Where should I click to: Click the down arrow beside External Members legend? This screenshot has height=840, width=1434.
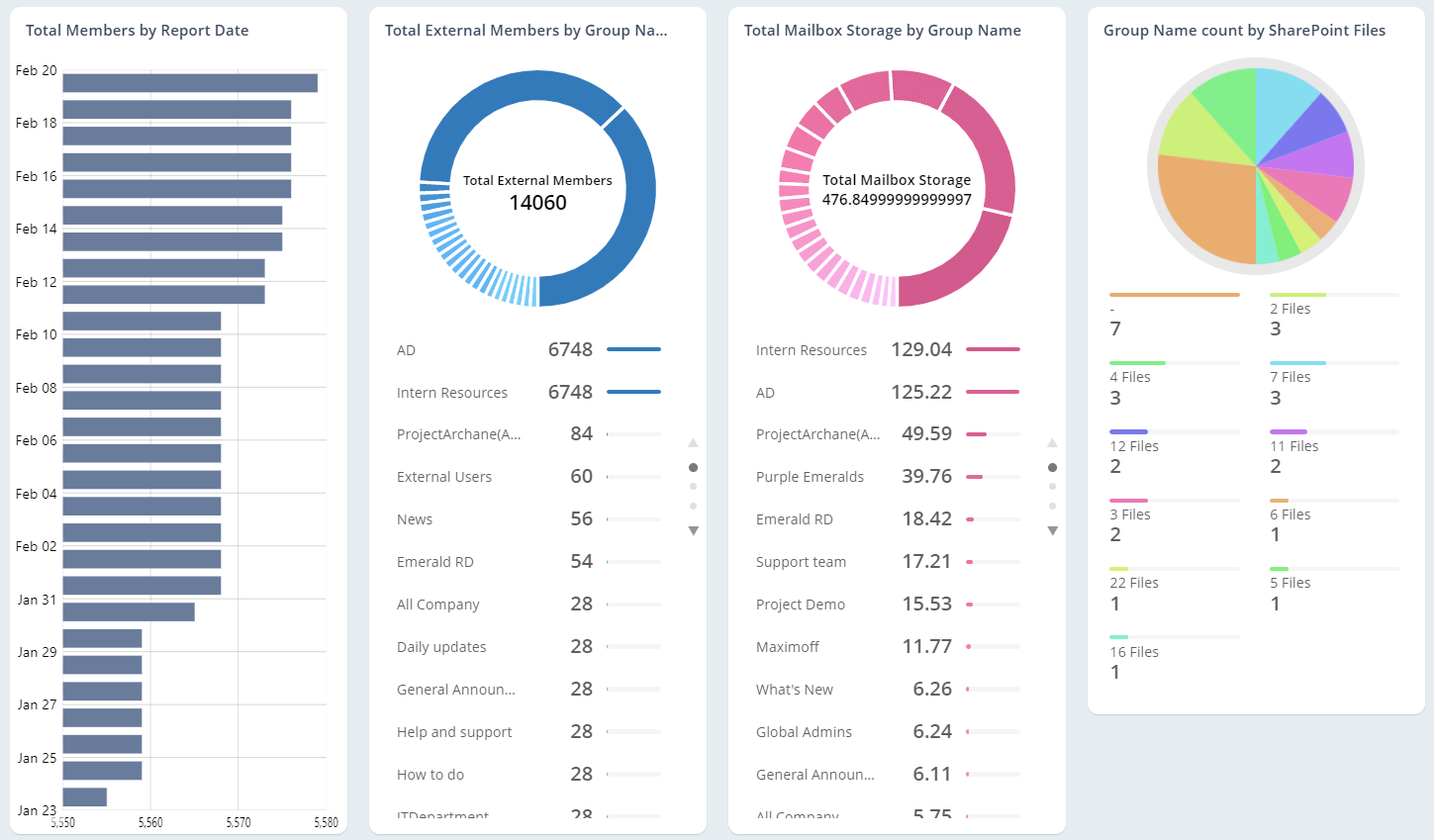click(x=693, y=531)
